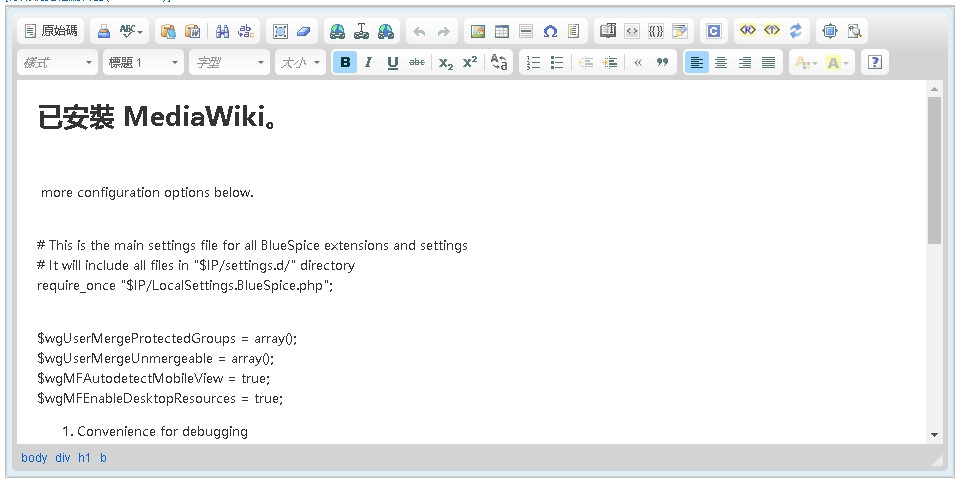Click the double curly braces template icon
Screen dimensions: 955x481
pos(656,31)
